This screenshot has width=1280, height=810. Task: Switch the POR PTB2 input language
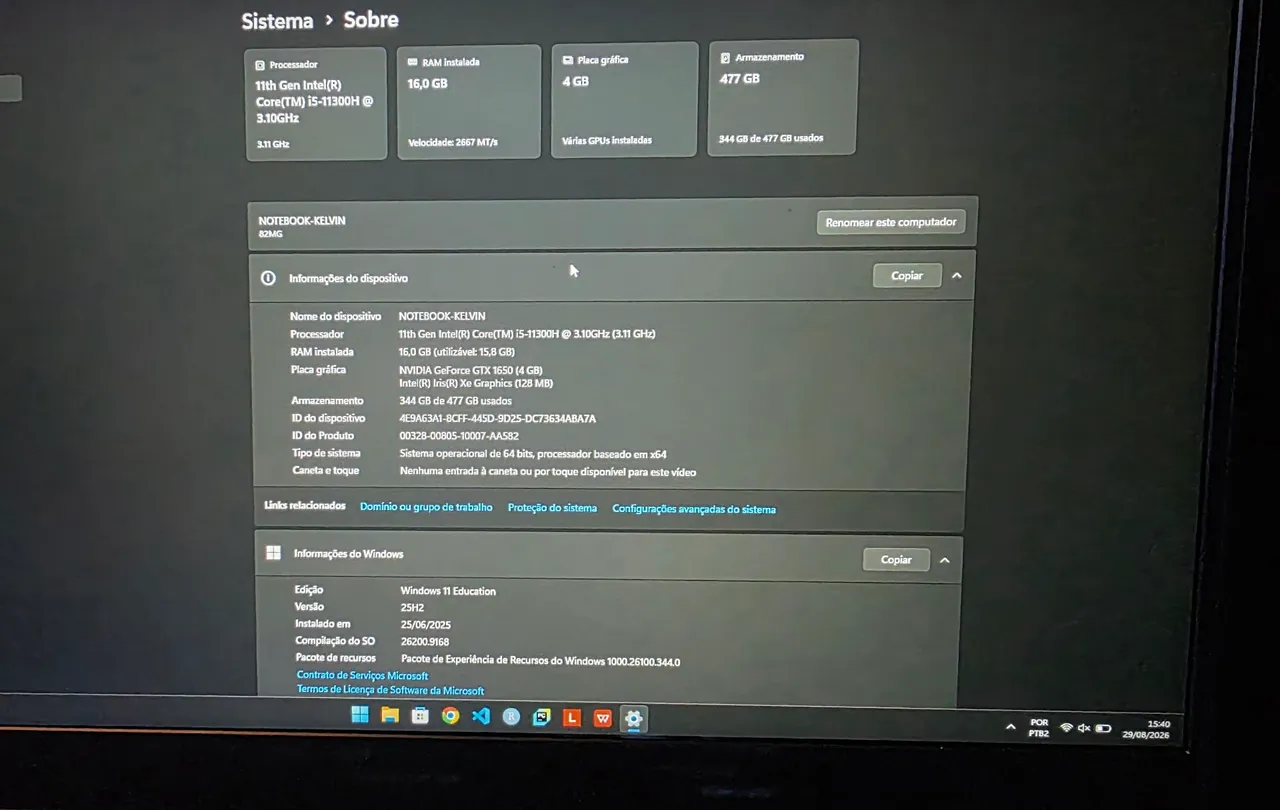(1039, 728)
